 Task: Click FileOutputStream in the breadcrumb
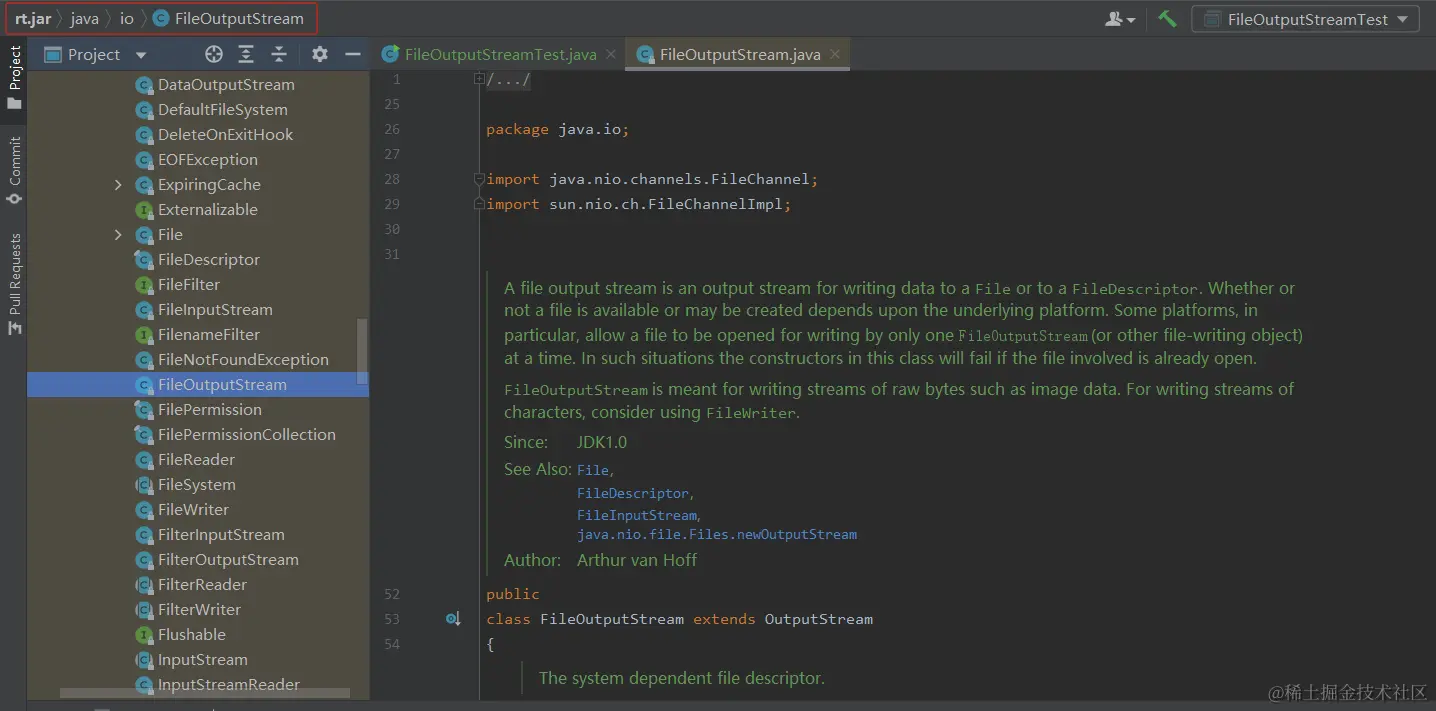[228, 18]
